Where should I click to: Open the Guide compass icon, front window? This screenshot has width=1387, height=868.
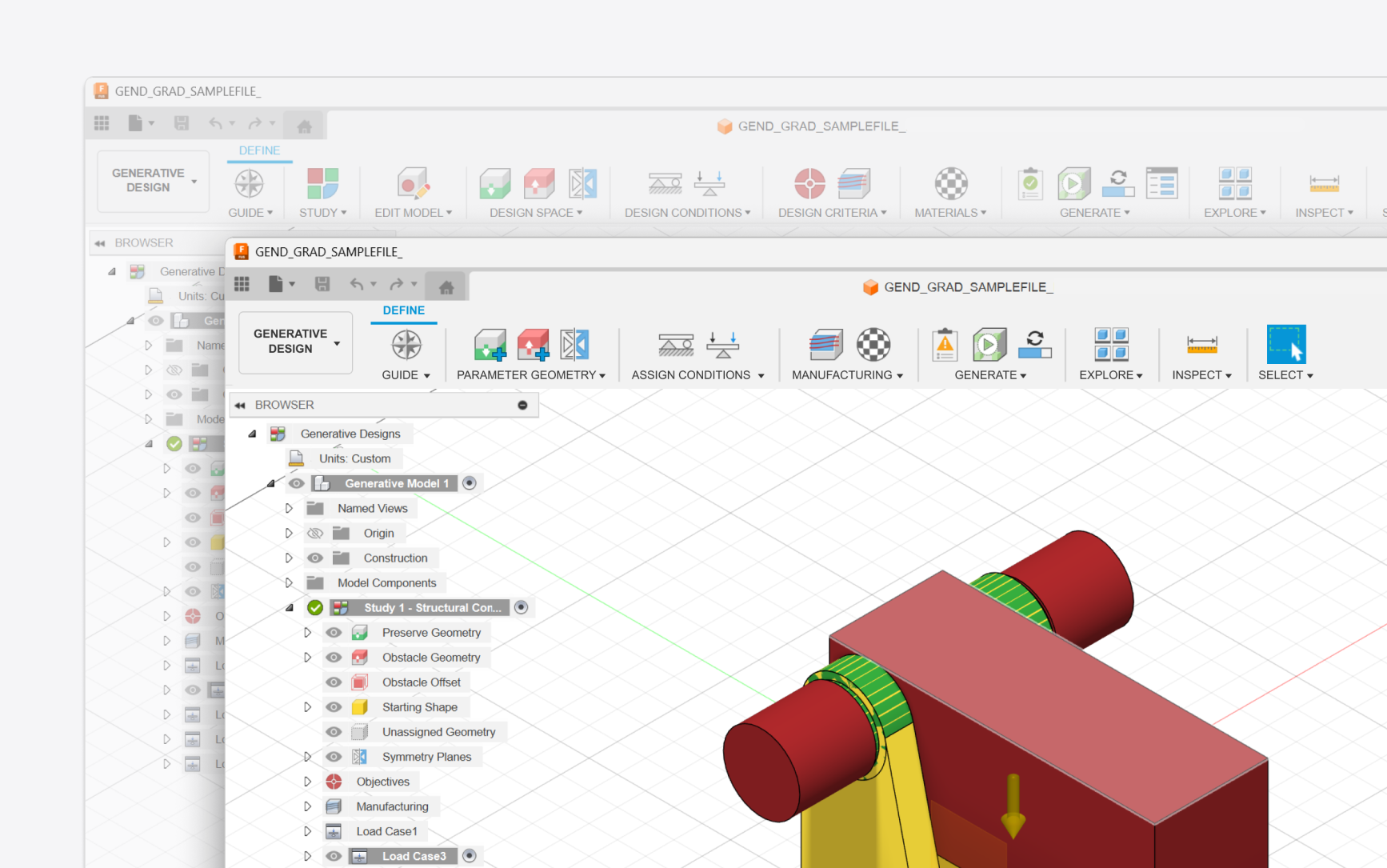coord(406,345)
